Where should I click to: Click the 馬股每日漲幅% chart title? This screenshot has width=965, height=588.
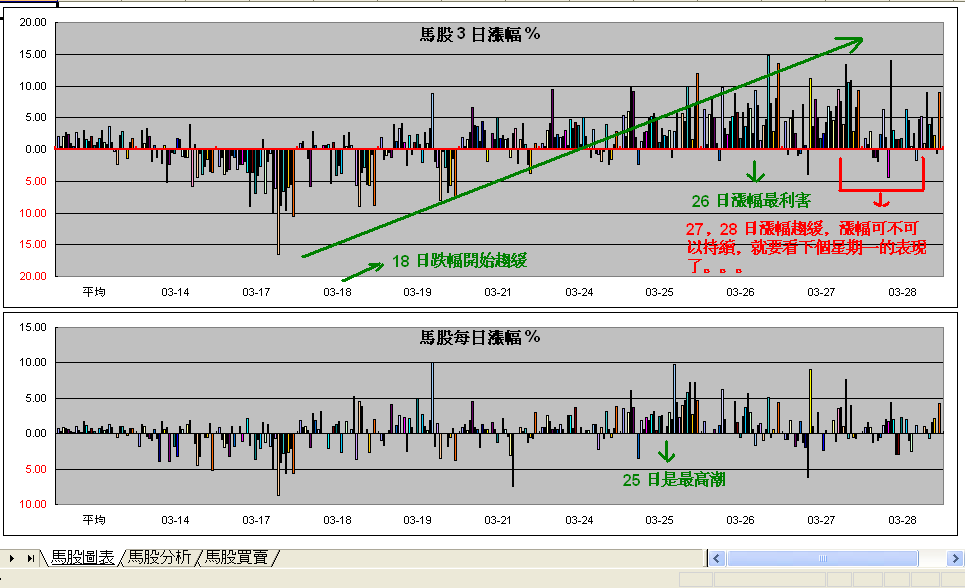pos(480,337)
